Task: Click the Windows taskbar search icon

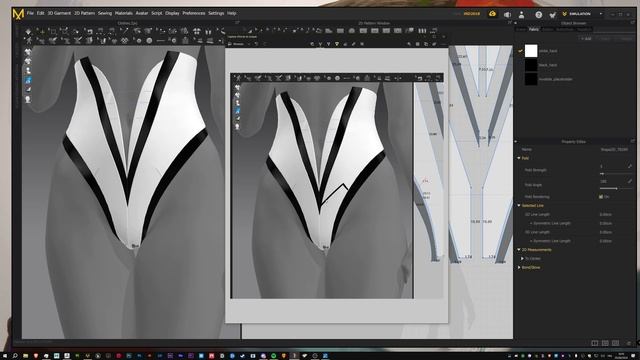Action: [15, 356]
